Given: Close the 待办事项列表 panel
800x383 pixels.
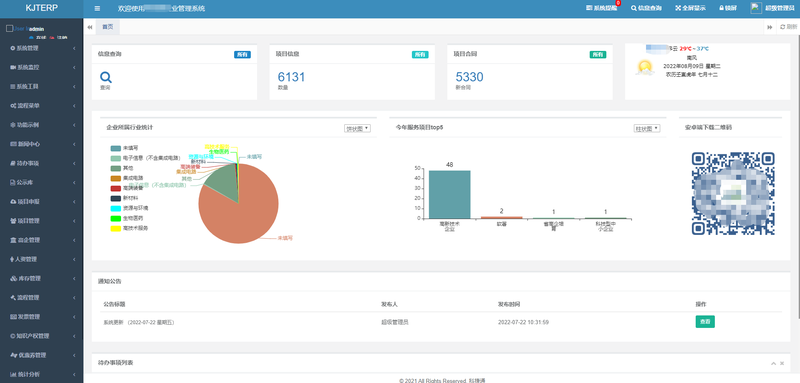Looking at the screenshot, I should tap(782, 363).
